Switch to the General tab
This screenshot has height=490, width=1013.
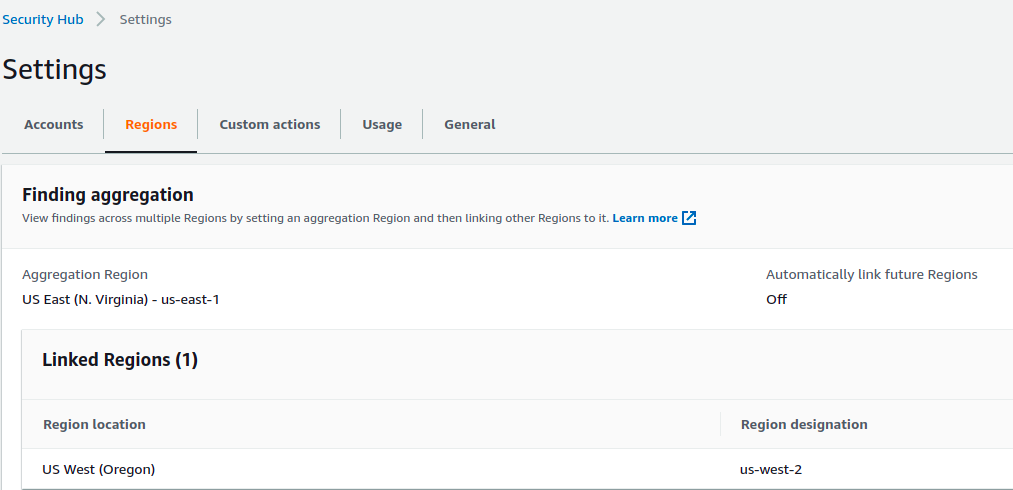tap(470, 125)
